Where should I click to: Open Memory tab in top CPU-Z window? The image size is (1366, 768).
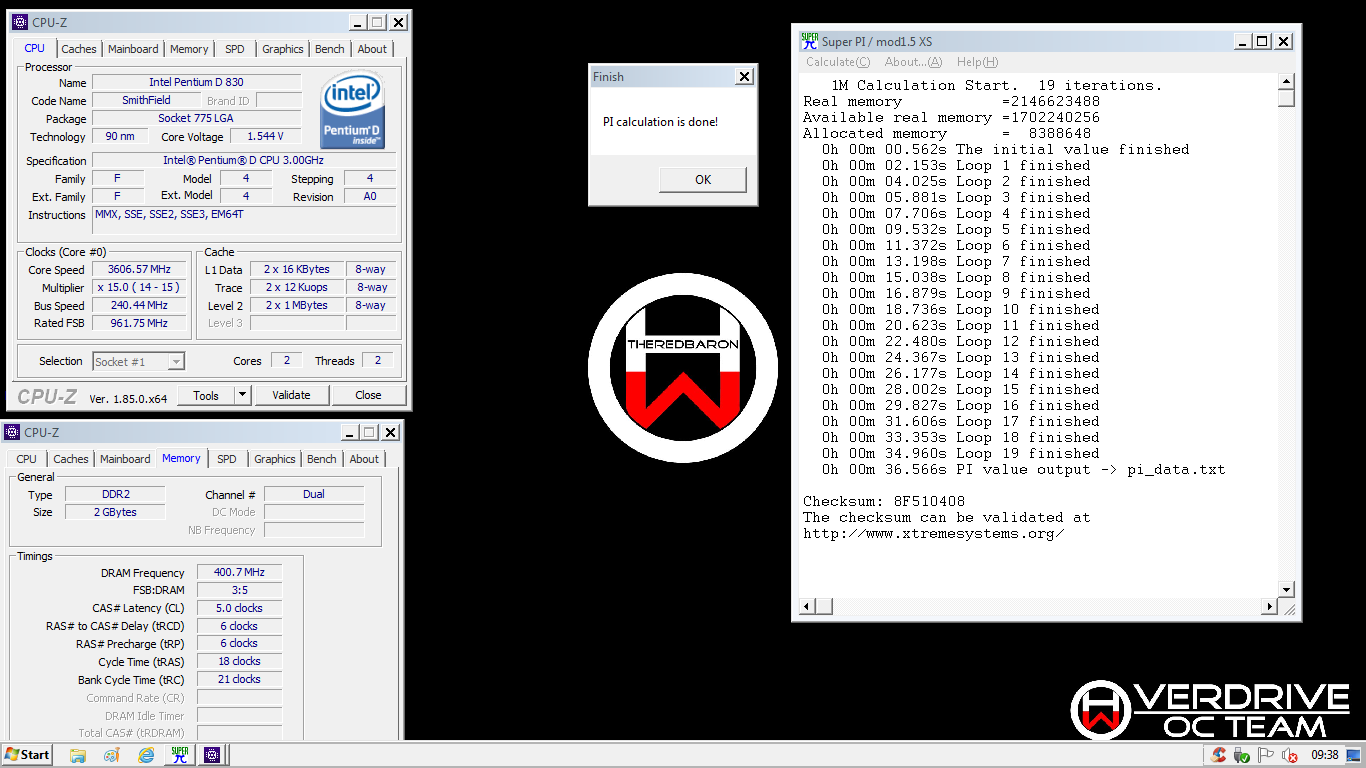(x=189, y=49)
